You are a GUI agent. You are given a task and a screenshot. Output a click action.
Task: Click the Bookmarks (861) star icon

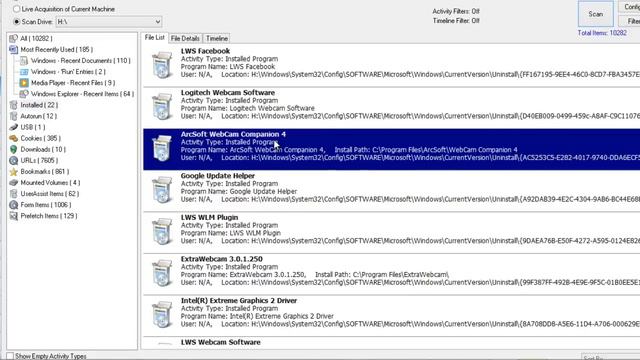coord(13,171)
